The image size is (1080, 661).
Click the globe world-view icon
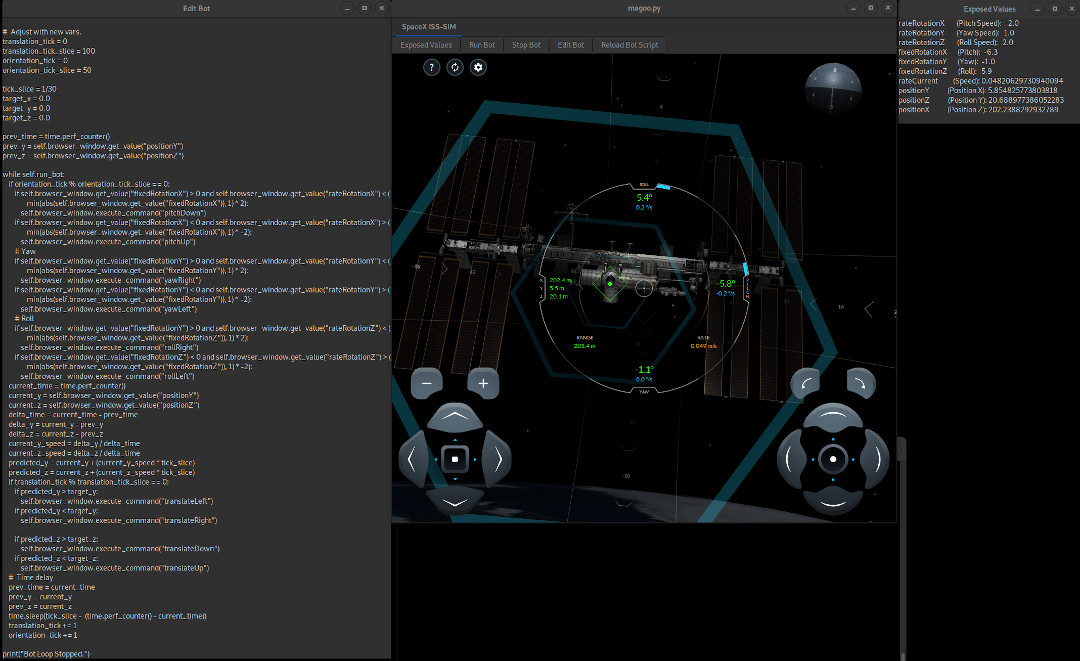point(833,88)
